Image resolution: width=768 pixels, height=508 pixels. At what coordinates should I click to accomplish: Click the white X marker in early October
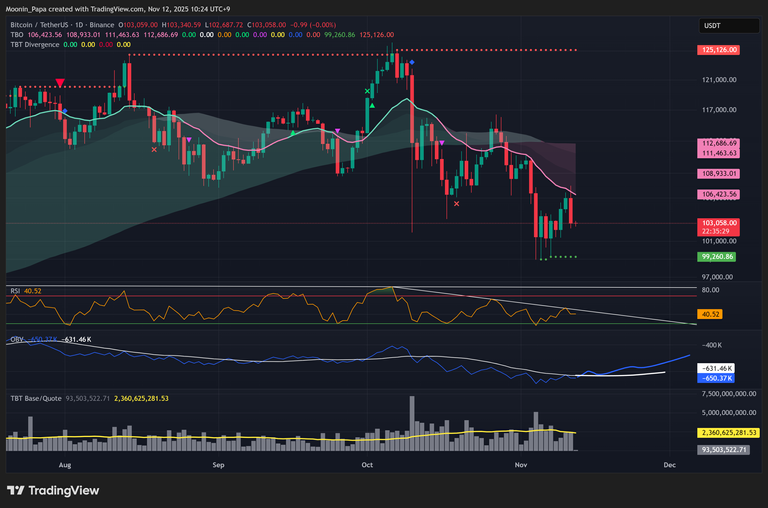pyautogui.click(x=367, y=90)
